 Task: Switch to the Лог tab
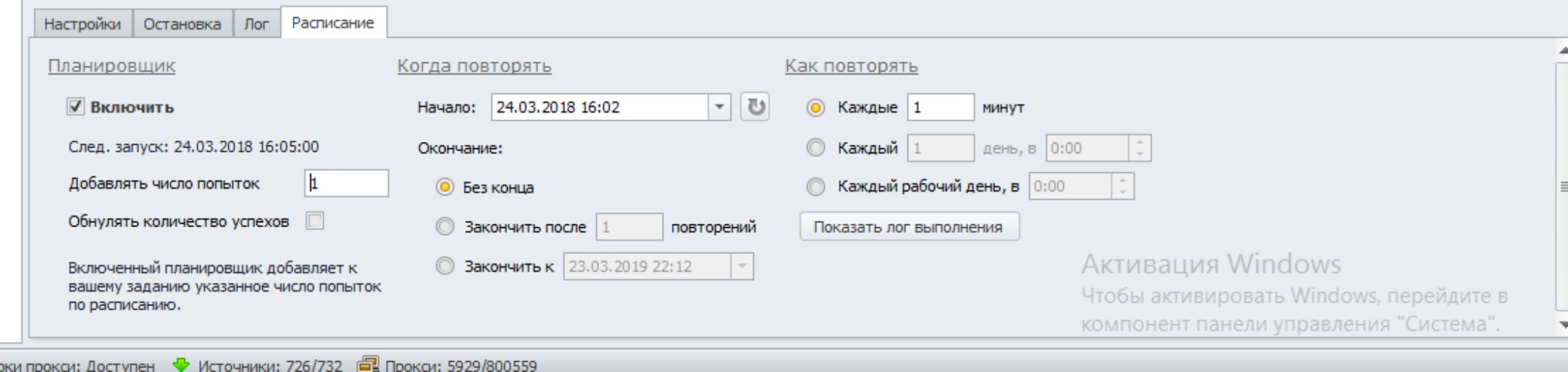tap(256, 24)
